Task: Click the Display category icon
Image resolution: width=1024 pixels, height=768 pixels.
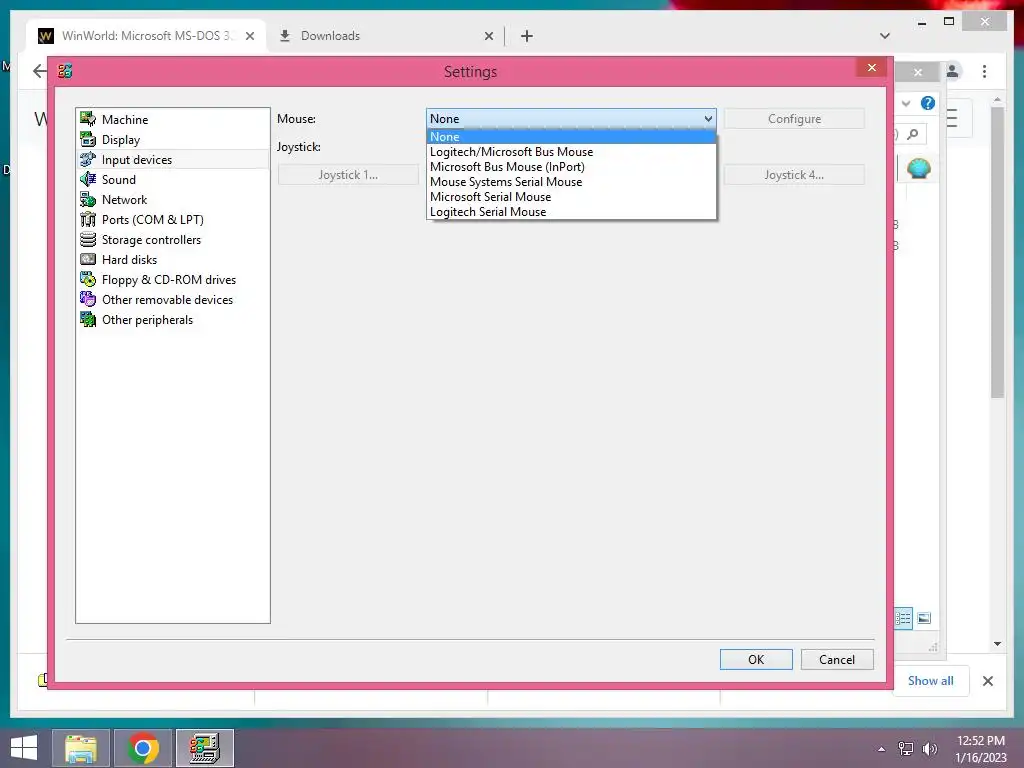Action: tap(88, 139)
